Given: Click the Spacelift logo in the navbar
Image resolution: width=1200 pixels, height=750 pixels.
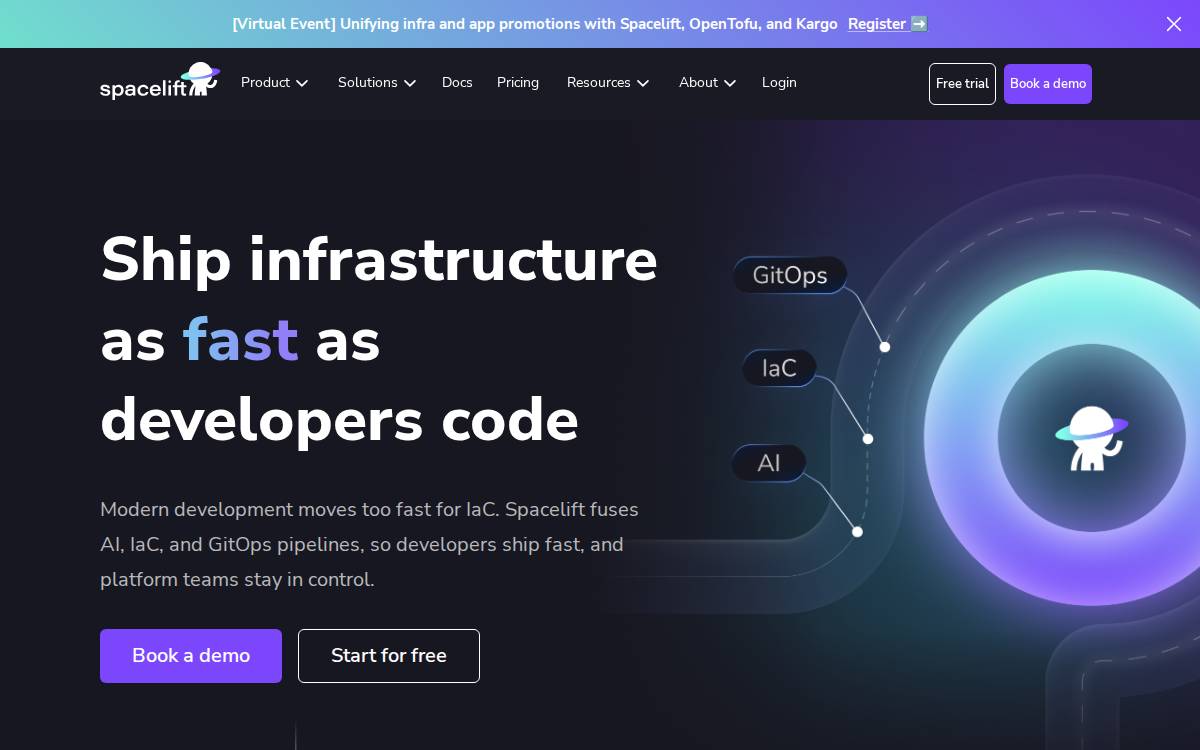Looking at the screenshot, I should click(159, 82).
